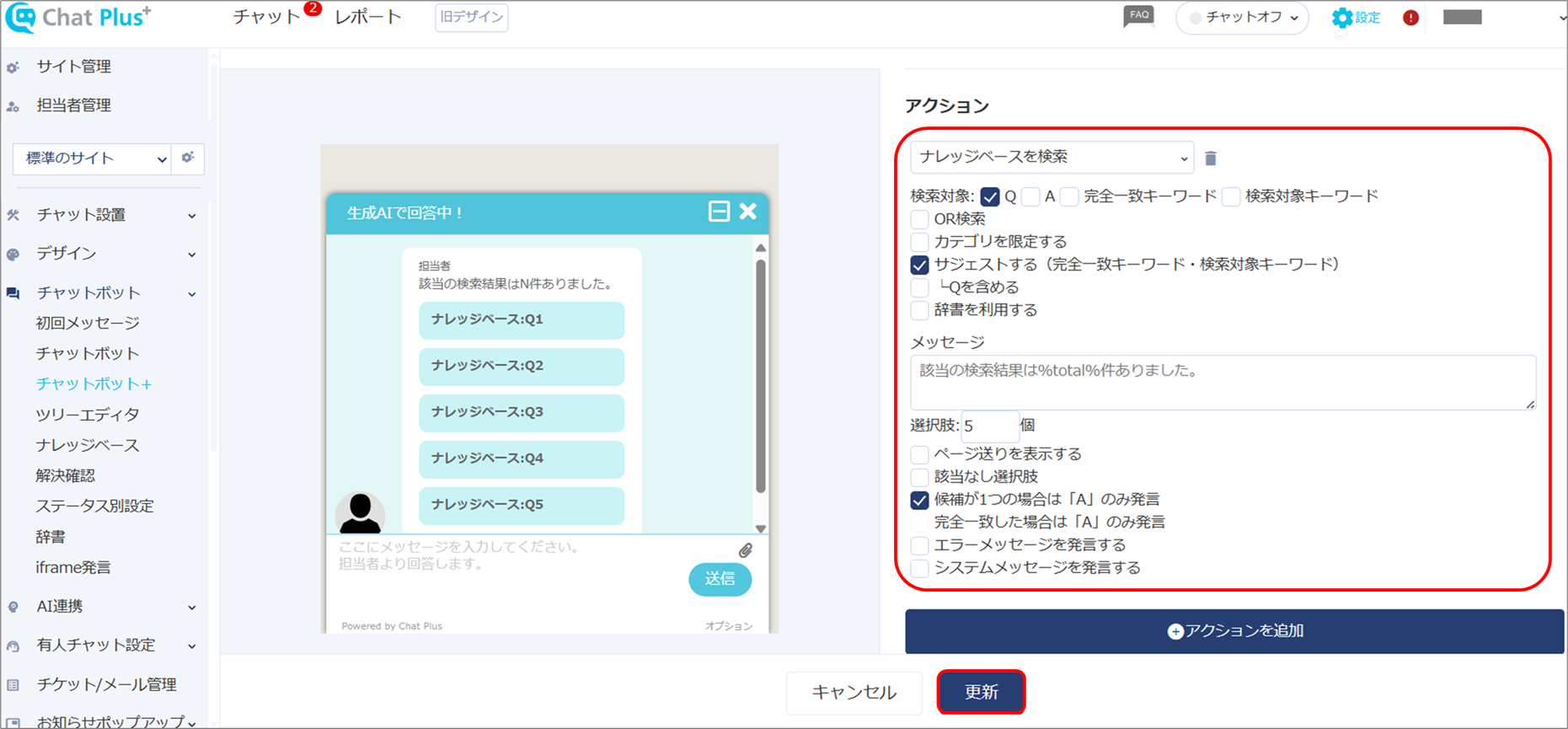1568x729 pixels.
Task: Click the AI連携 sidebar icon
Action: click(13, 607)
